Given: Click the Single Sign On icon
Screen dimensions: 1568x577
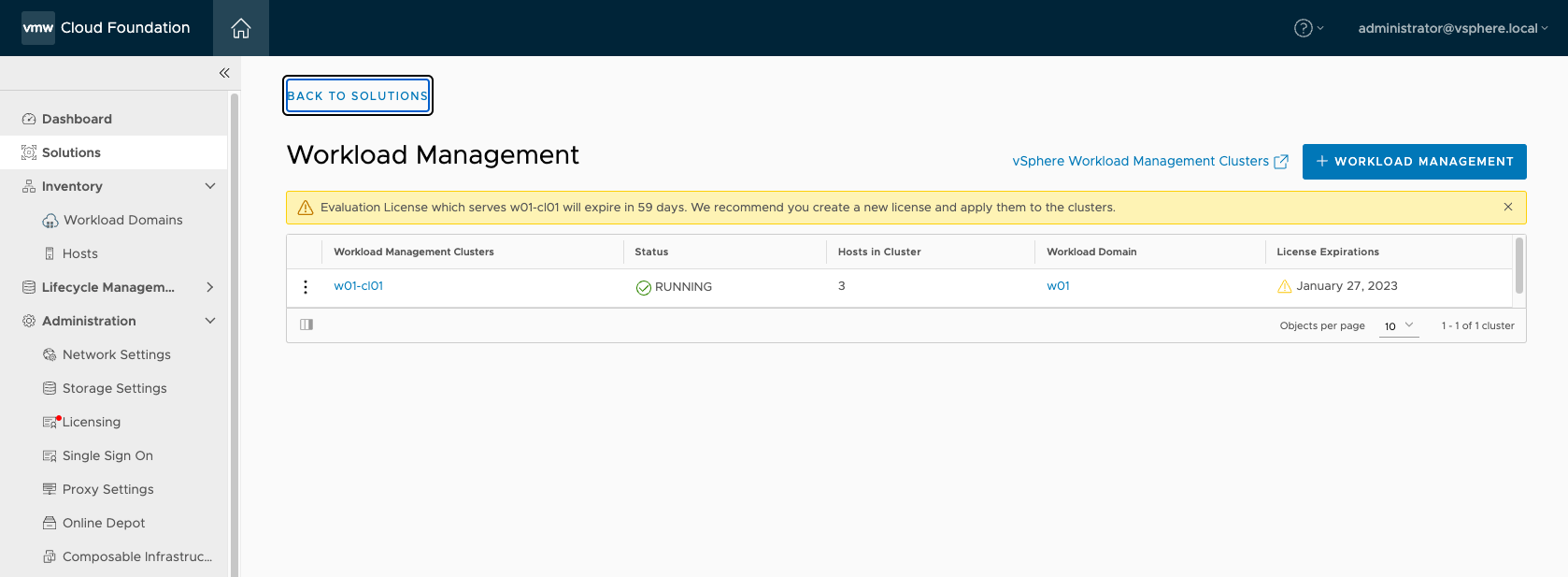Looking at the screenshot, I should pos(50,455).
